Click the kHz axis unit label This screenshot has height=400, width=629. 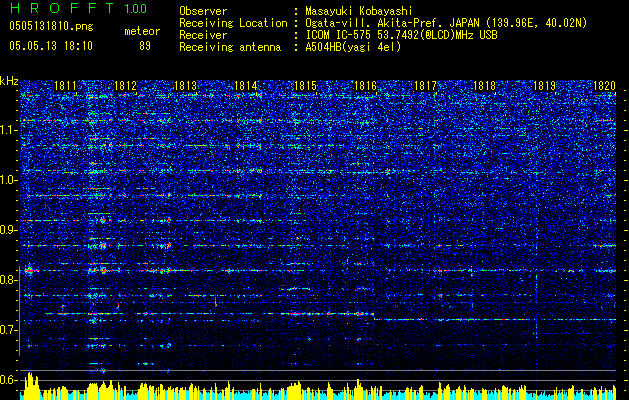point(9,81)
